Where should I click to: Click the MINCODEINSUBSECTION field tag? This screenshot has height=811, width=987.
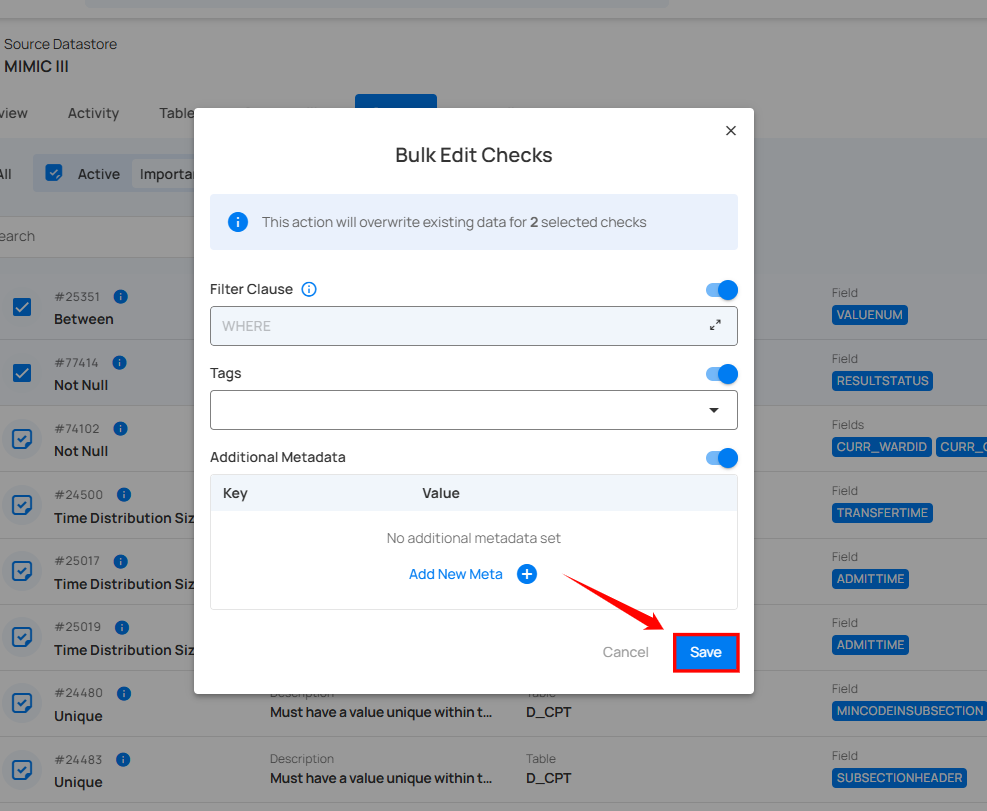pyautogui.click(x=909, y=711)
